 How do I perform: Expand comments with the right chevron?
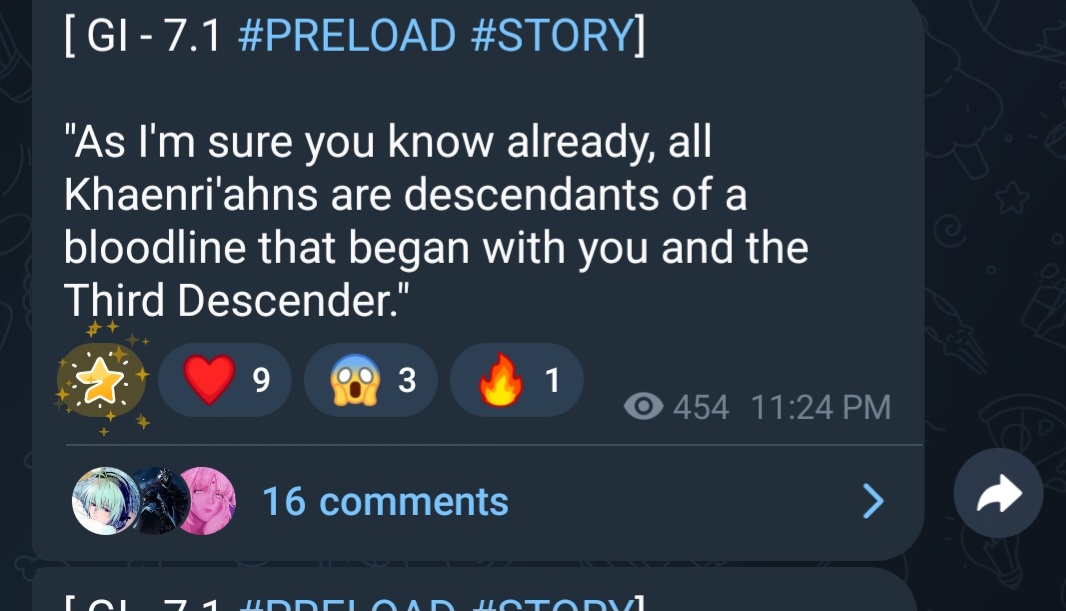pos(873,502)
